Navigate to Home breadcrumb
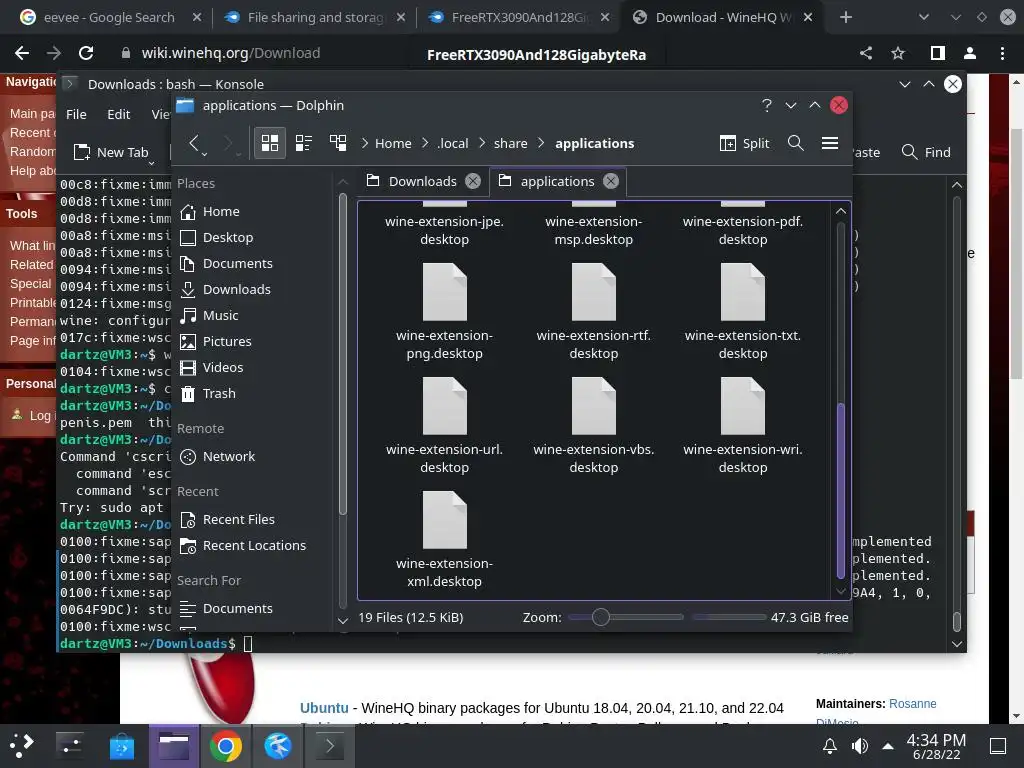 tap(393, 144)
